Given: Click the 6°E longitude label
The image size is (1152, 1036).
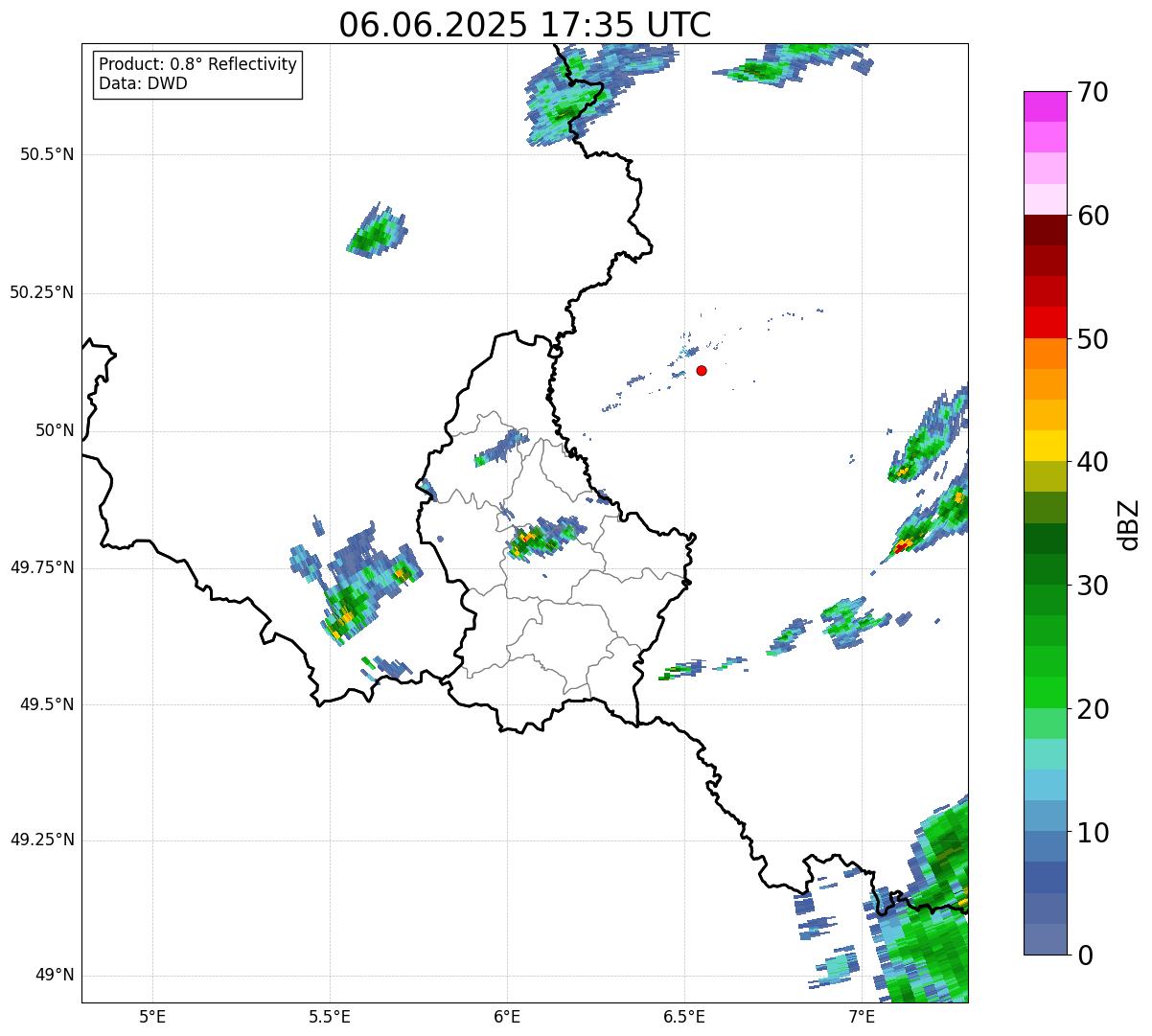Looking at the screenshot, I should tap(507, 1016).
